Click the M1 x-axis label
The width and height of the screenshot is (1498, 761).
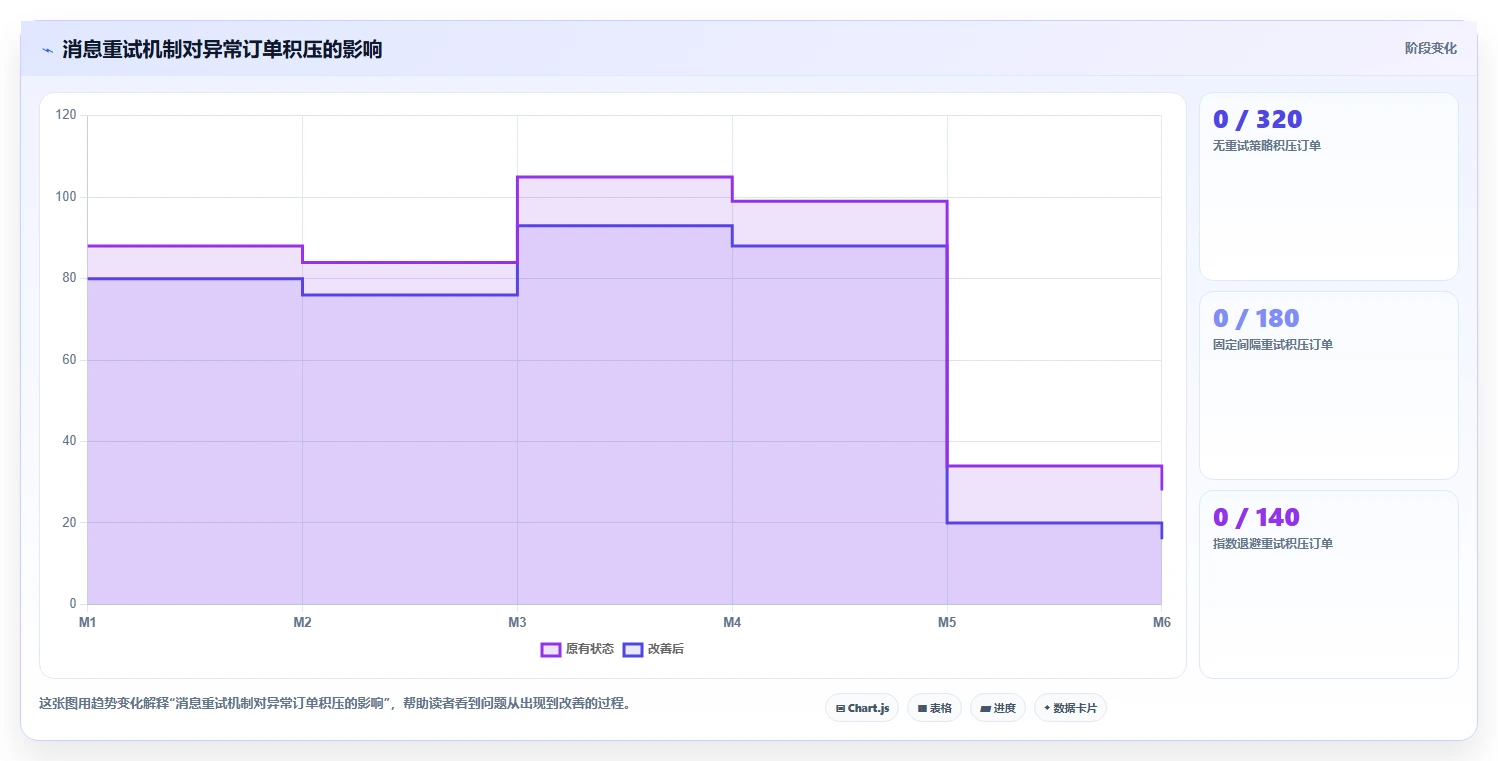pos(87,622)
